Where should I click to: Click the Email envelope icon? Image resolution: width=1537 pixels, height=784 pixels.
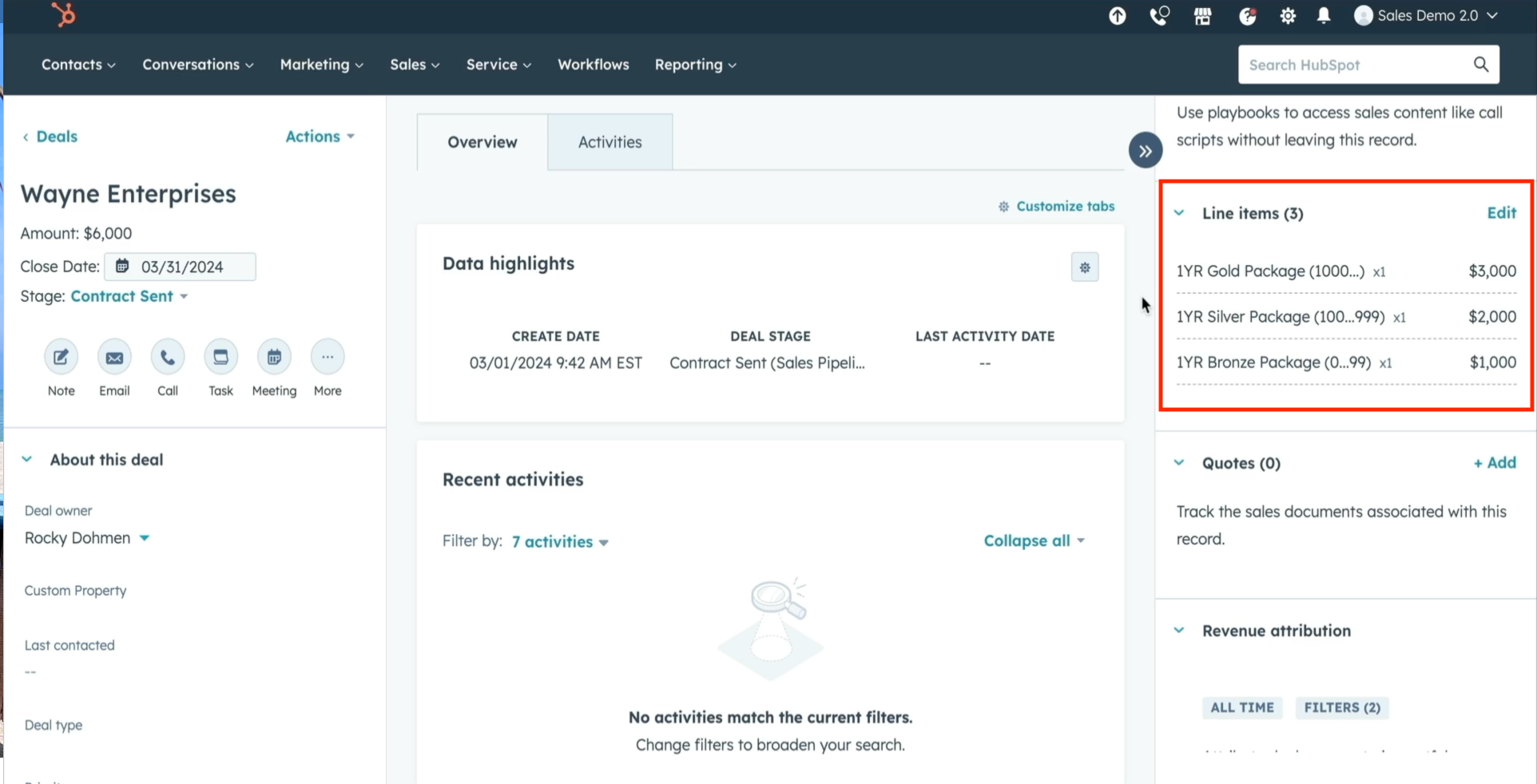114,357
